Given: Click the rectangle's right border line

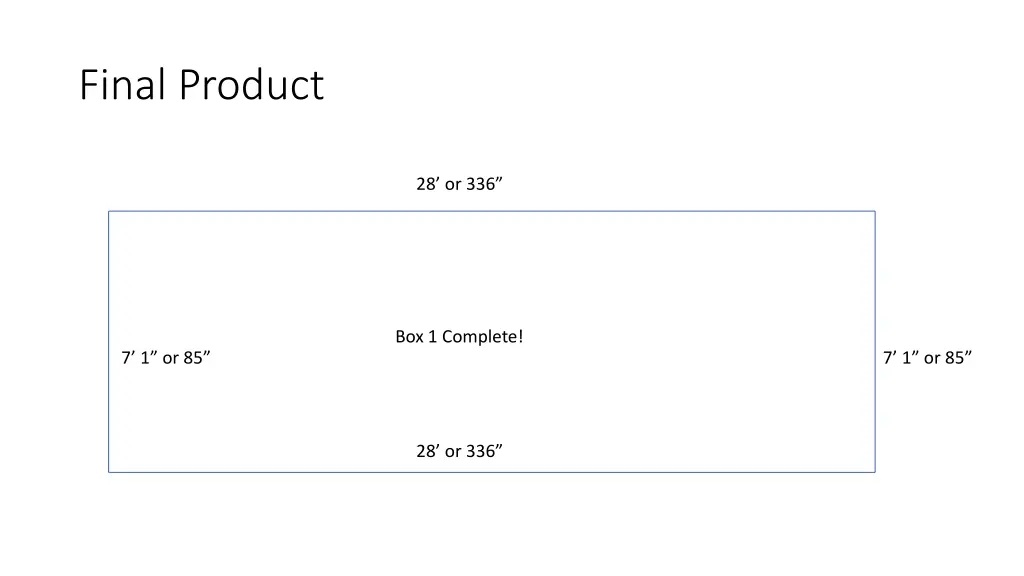Looking at the screenshot, I should click(x=875, y=342).
